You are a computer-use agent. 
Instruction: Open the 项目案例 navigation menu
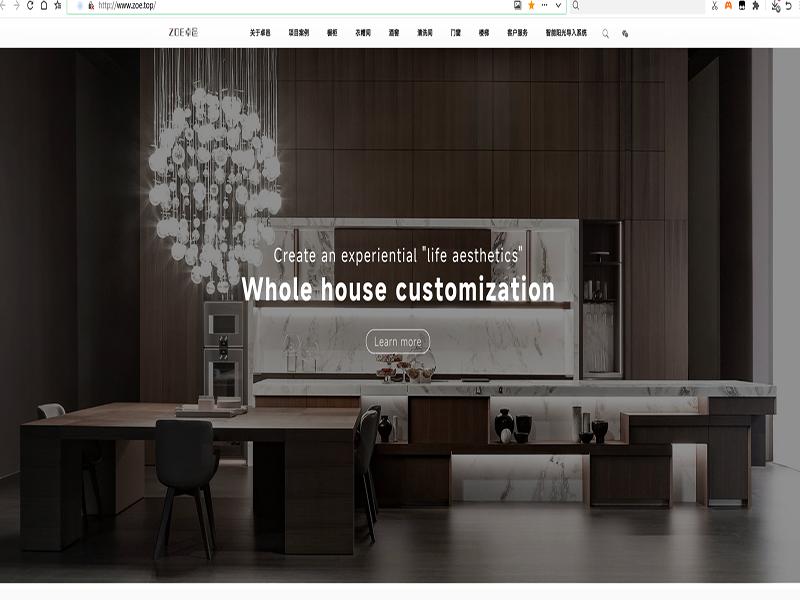[x=299, y=33]
